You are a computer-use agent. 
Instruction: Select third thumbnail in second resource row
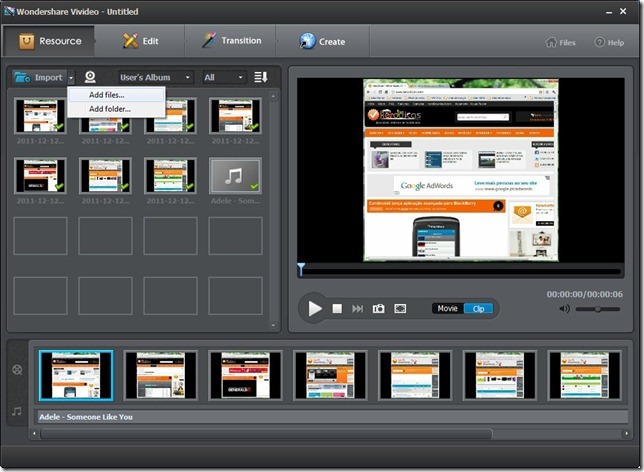[x=170, y=176]
